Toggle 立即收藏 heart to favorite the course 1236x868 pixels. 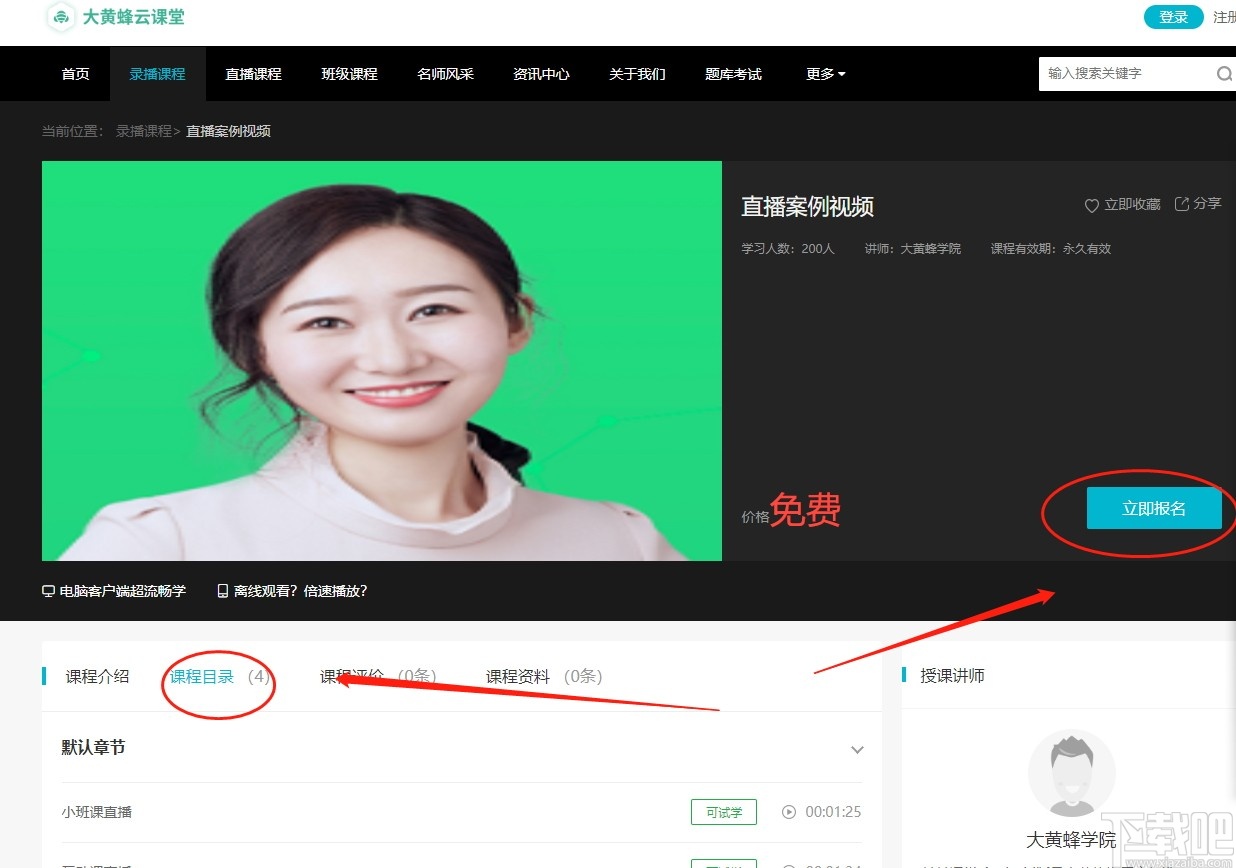tap(1092, 205)
